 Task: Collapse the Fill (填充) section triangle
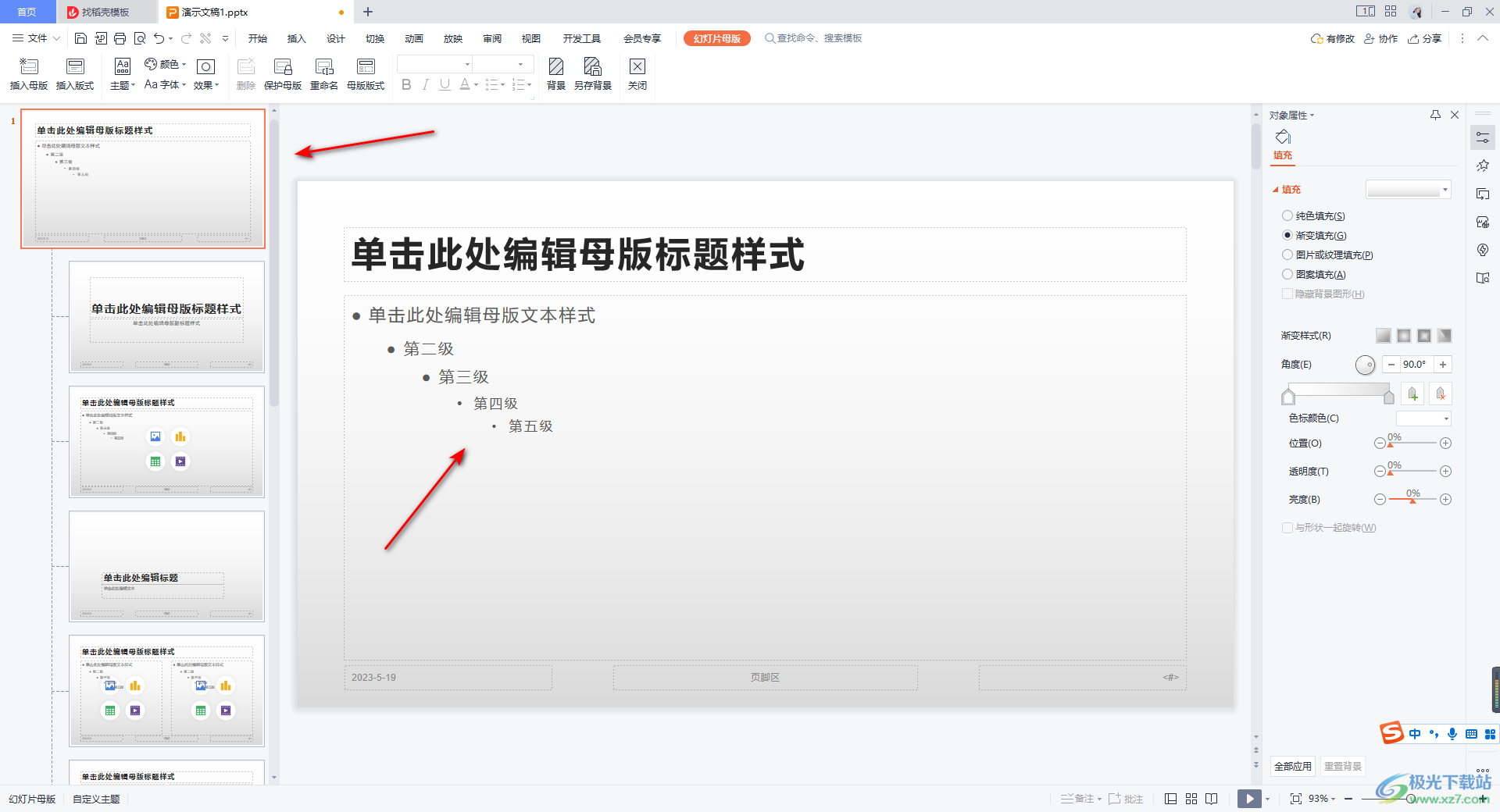[1276, 190]
